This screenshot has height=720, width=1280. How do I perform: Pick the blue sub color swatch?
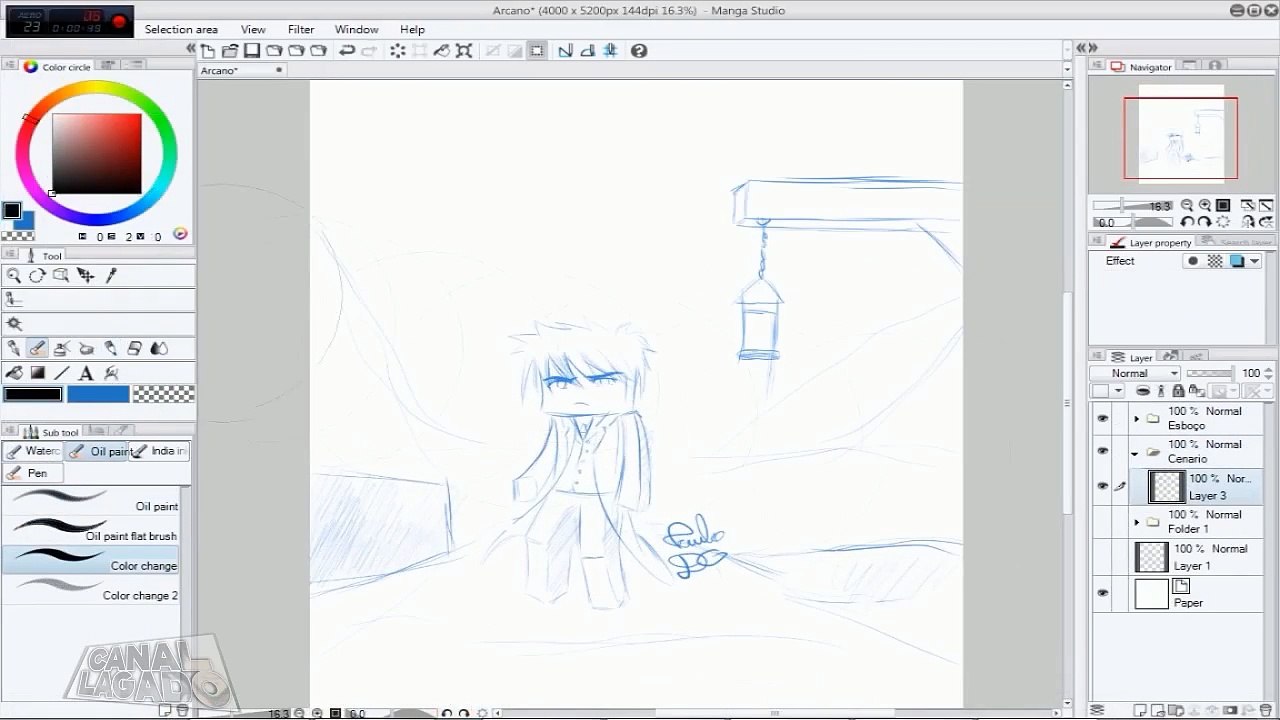98,395
